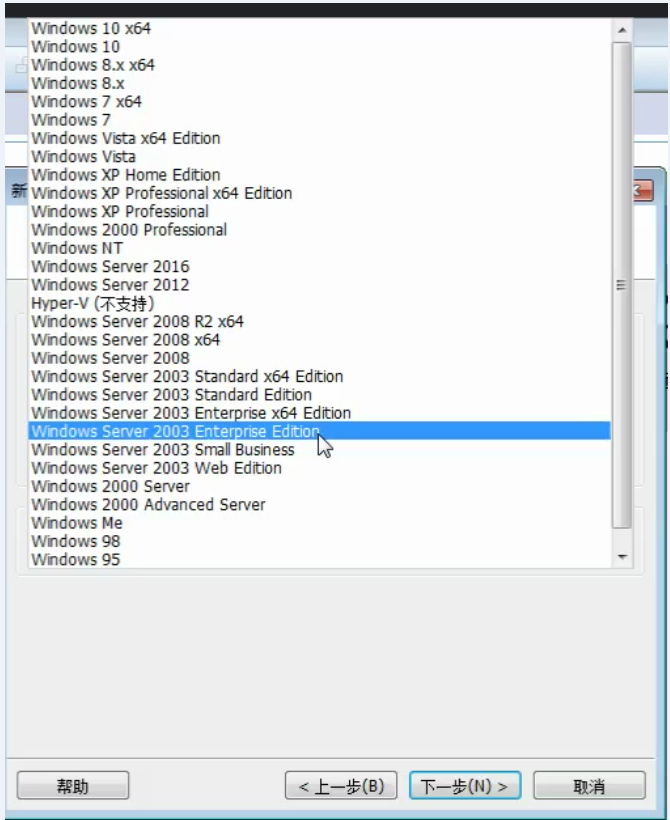Click the 帮助 help button
670x820 pixels.
coord(73,785)
